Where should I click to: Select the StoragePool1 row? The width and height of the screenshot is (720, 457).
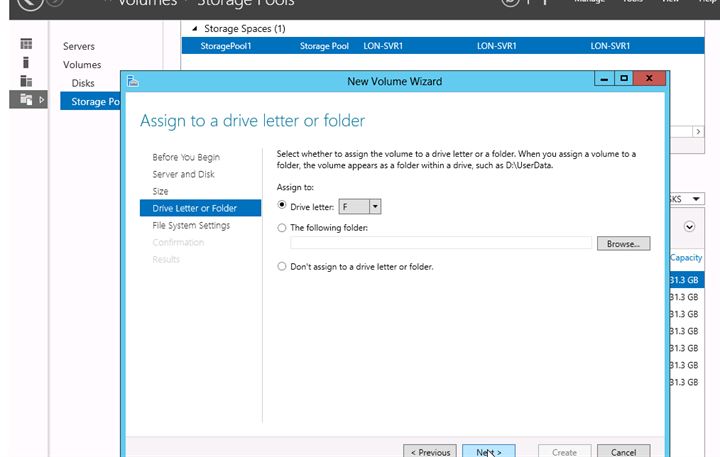tap(443, 46)
